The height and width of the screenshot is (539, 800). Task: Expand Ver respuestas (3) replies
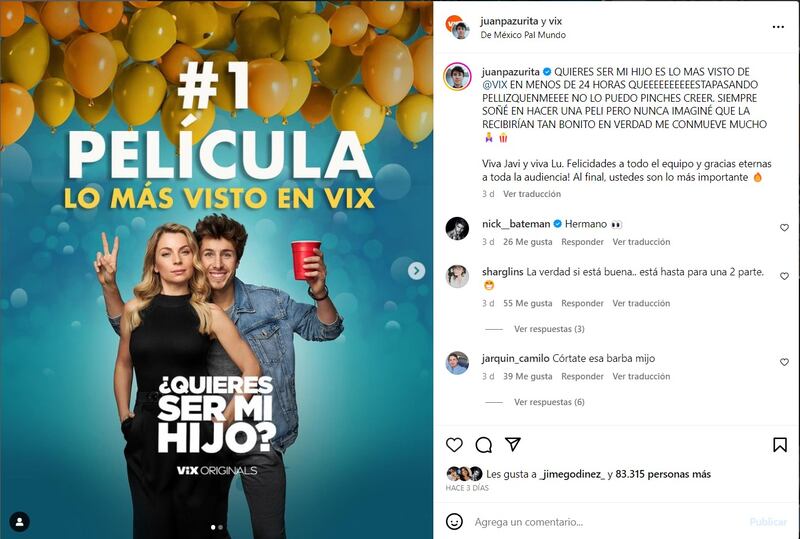[x=549, y=329]
